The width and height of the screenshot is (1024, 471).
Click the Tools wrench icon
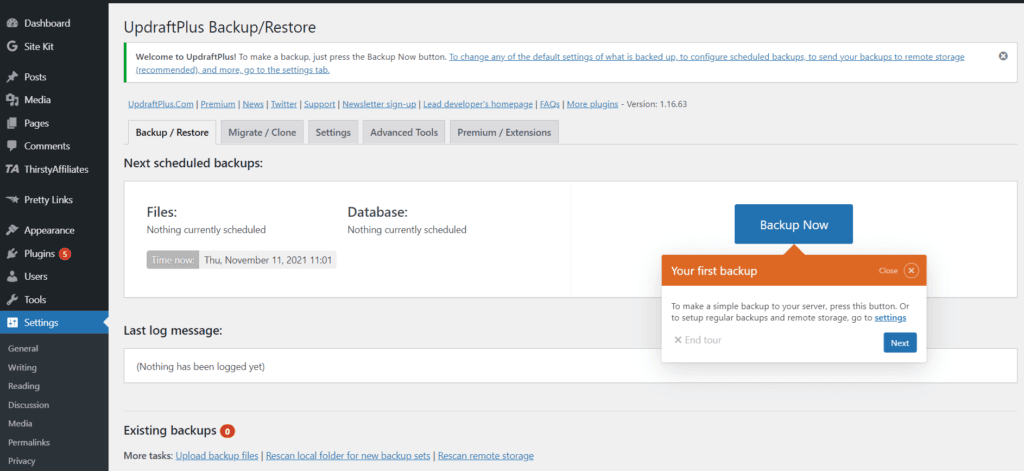tap(12, 300)
